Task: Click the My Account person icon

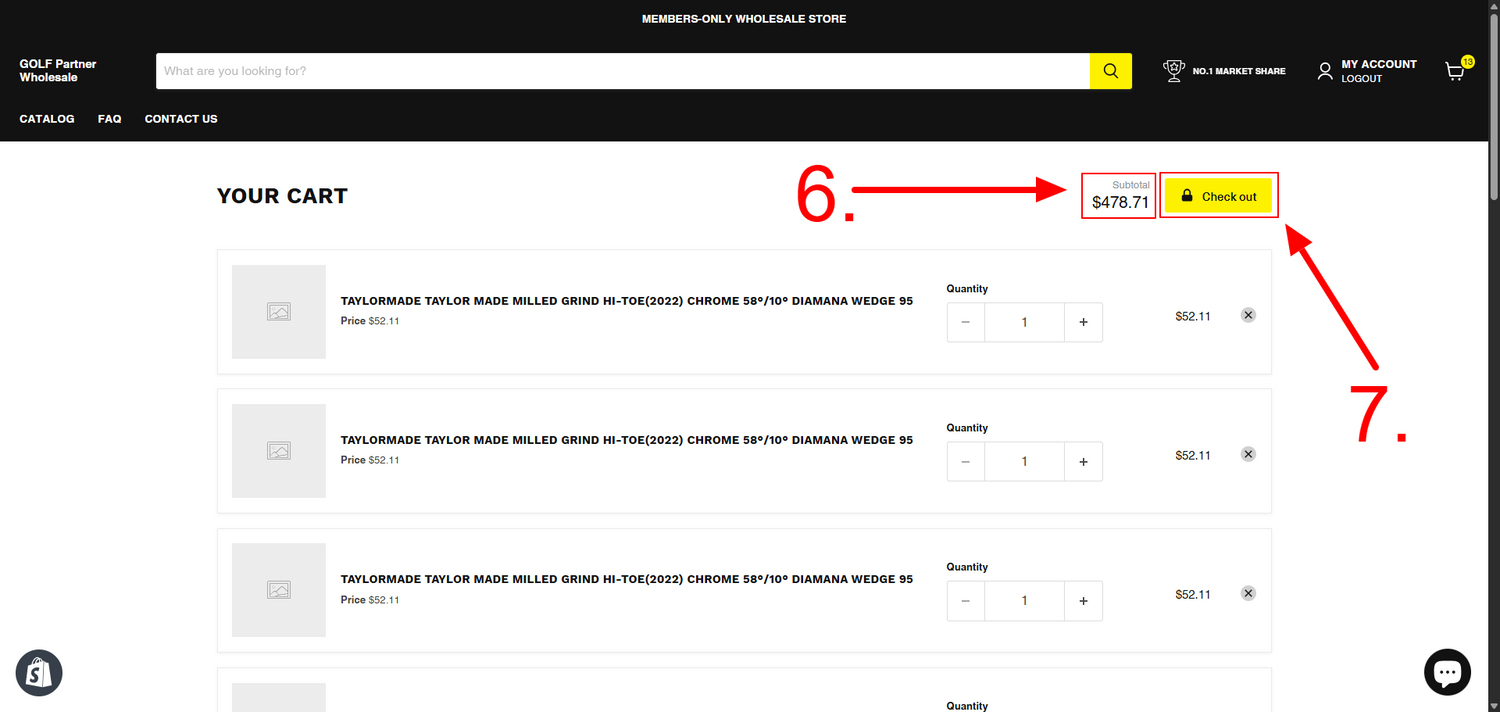Action: click(1325, 71)
